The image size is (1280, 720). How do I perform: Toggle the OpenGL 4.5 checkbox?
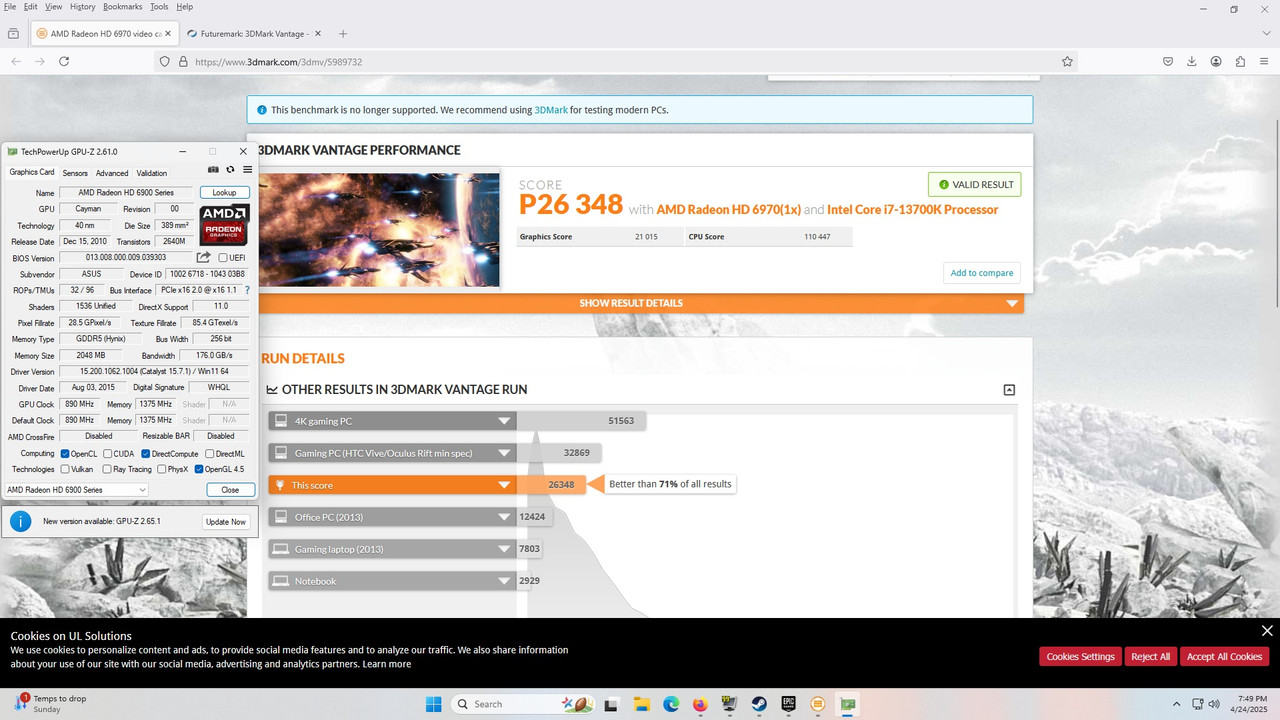point(199,469)
